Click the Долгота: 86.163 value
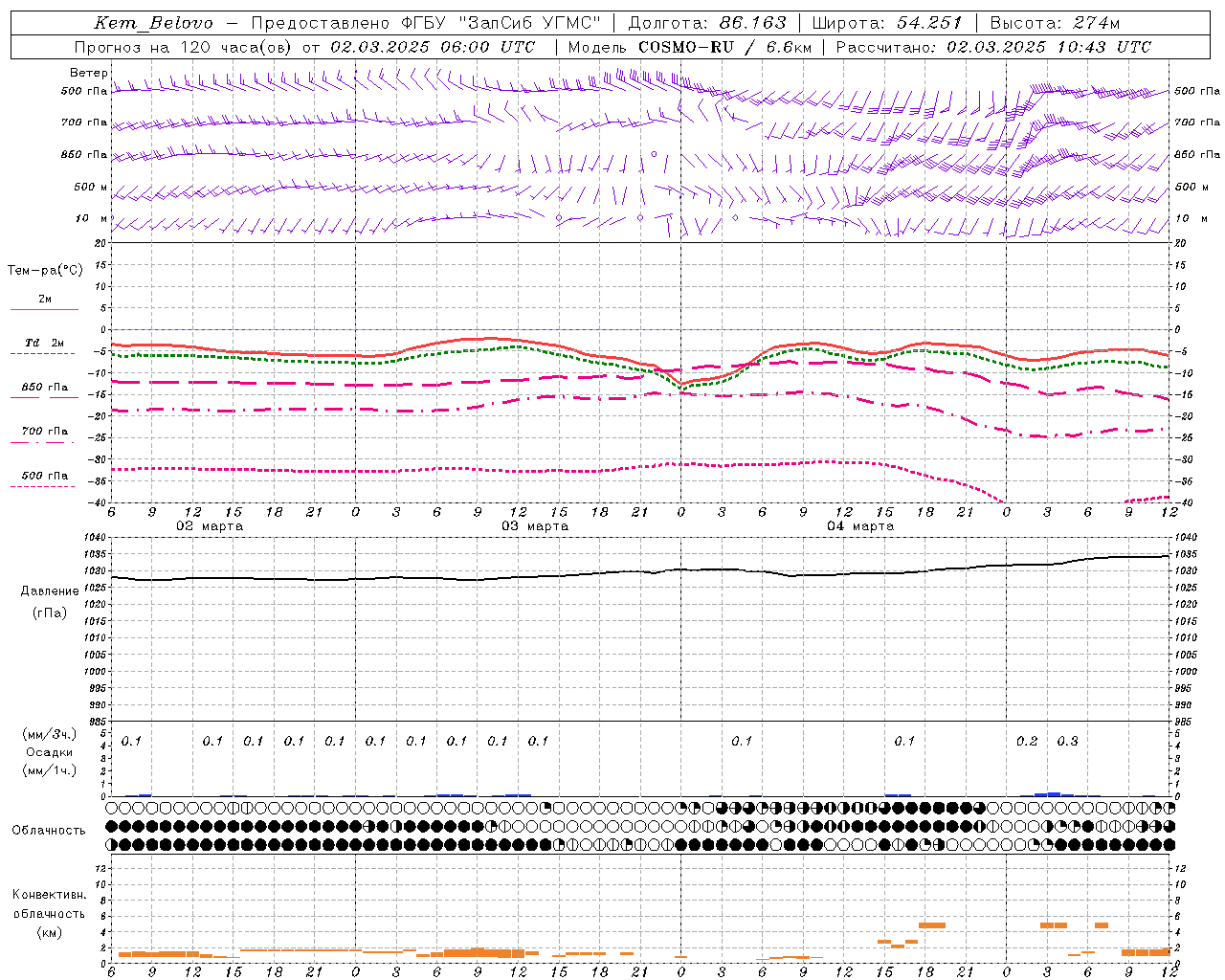Viewport: 1225px width, 980px height. pos(706,23)
